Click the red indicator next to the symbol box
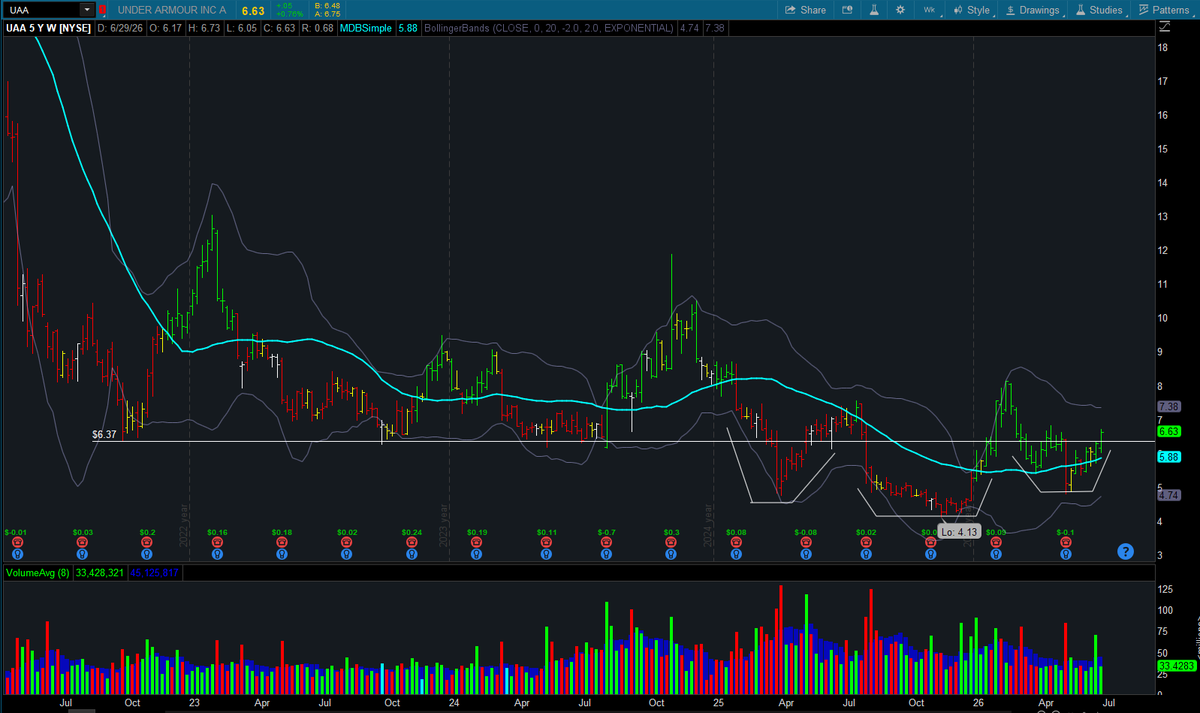Image resolution: width=1200 pixels, height=713 pixels. pyautogui.click(x=102, y=10)
